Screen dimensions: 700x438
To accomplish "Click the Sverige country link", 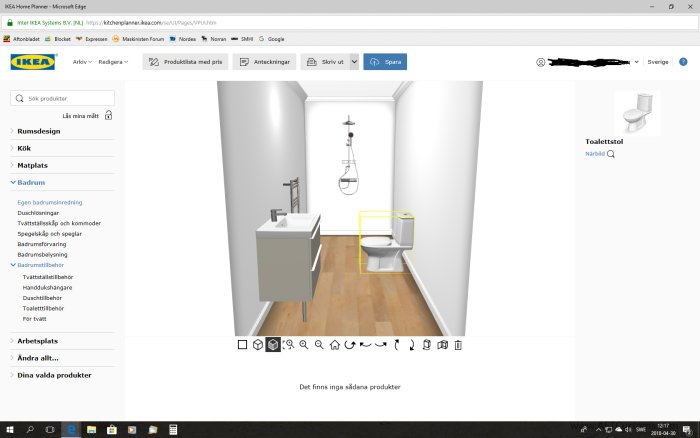I will [658, 62].
